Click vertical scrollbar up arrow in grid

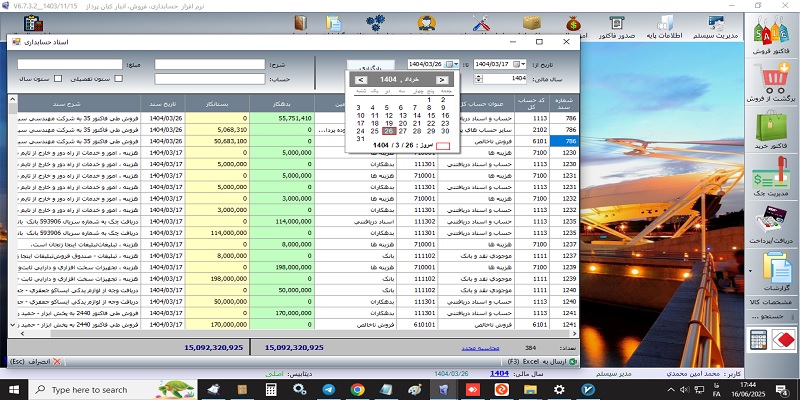[x=12, y=99]
